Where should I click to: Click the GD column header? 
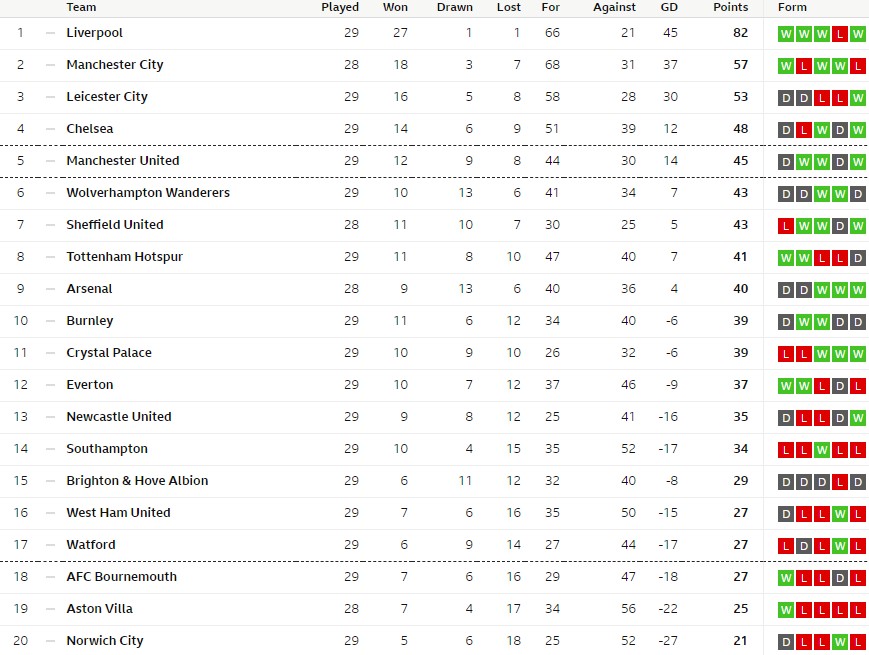(669, 7)
